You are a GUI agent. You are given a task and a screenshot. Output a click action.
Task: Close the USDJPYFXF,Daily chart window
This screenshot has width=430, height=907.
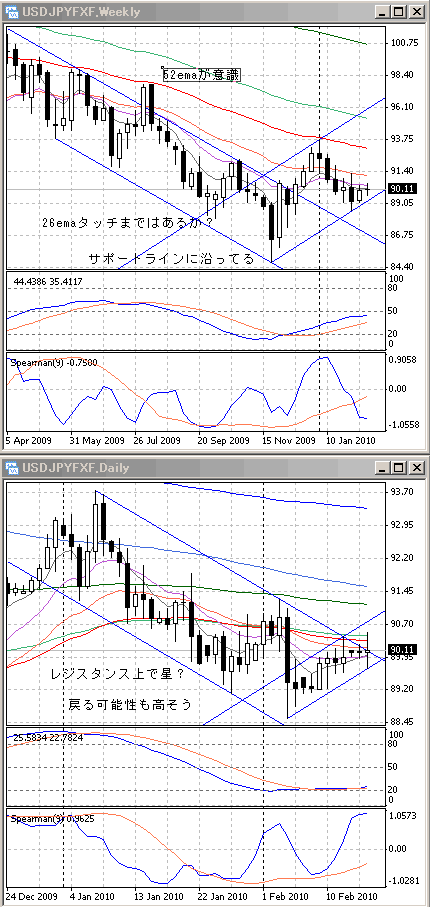(x=417, y=467)
